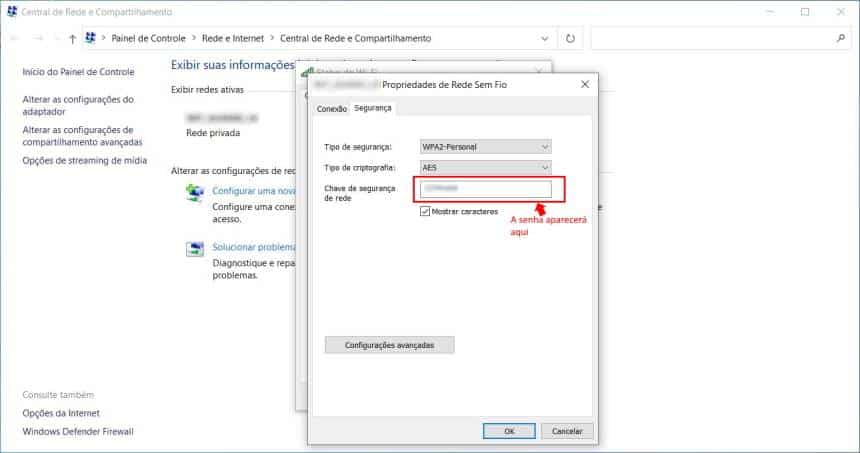
Task: Switch to the Conexão tab
Action: click(x=331, y=108)
